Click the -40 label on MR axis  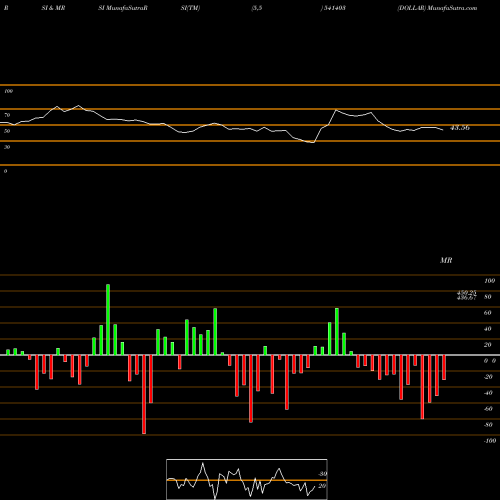click(x=488, y=393)
